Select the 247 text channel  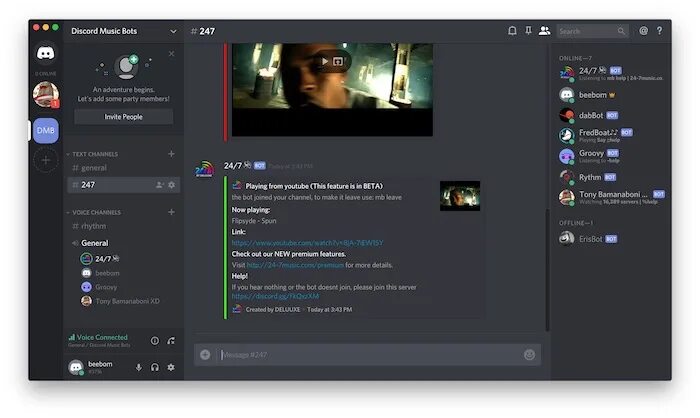click(124, 185)
